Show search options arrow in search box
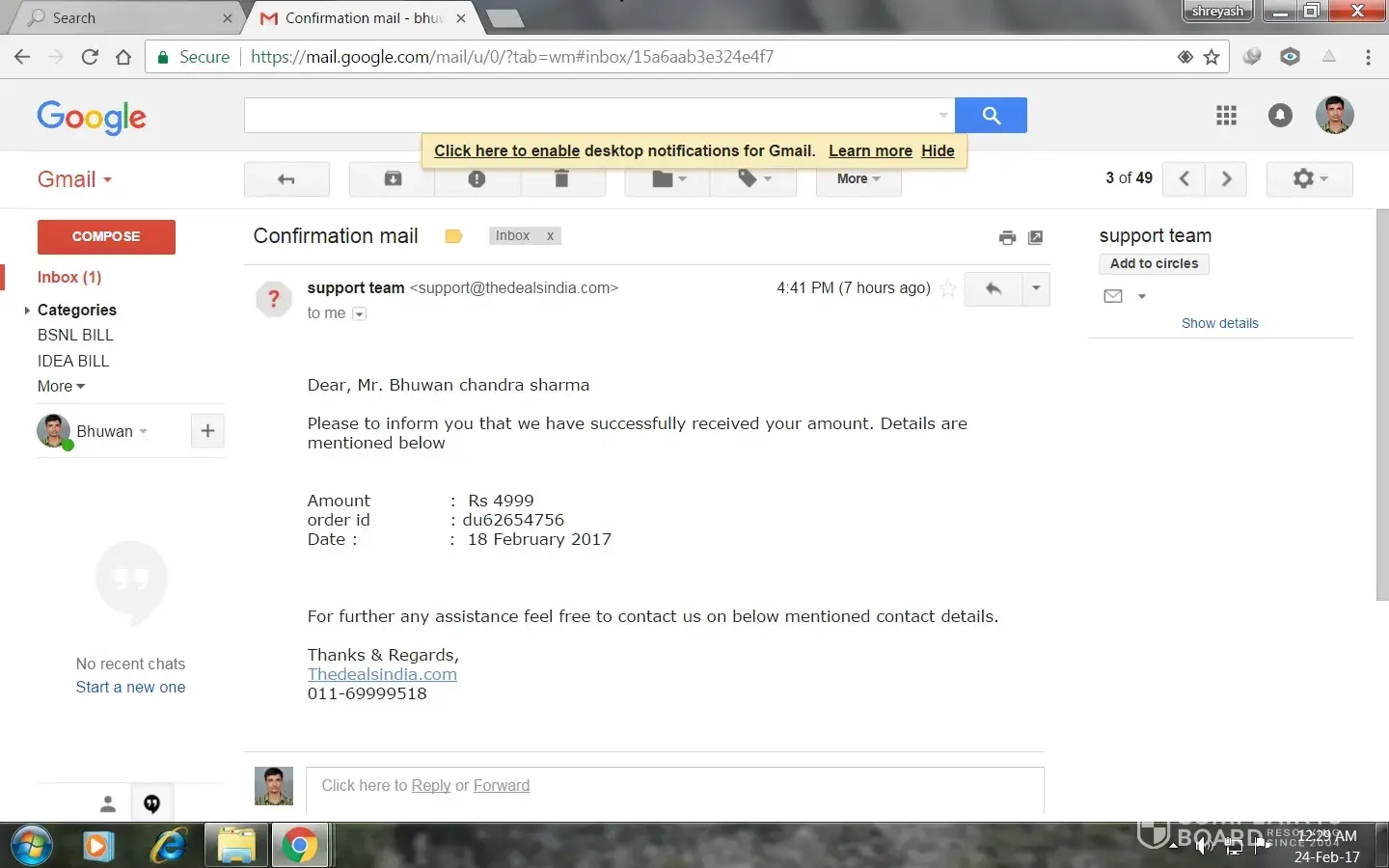 943,116
